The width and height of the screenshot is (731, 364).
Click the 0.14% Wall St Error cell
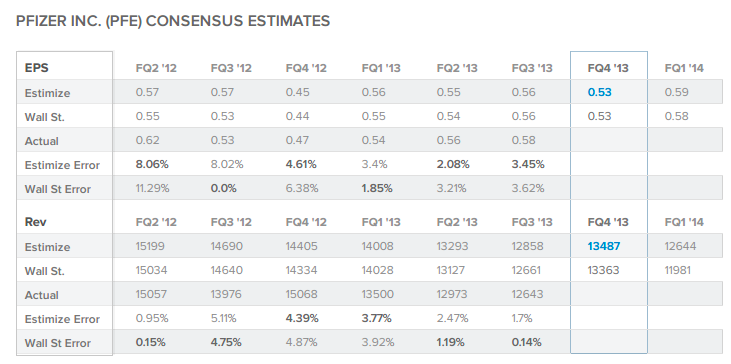[x=526, y=343]
